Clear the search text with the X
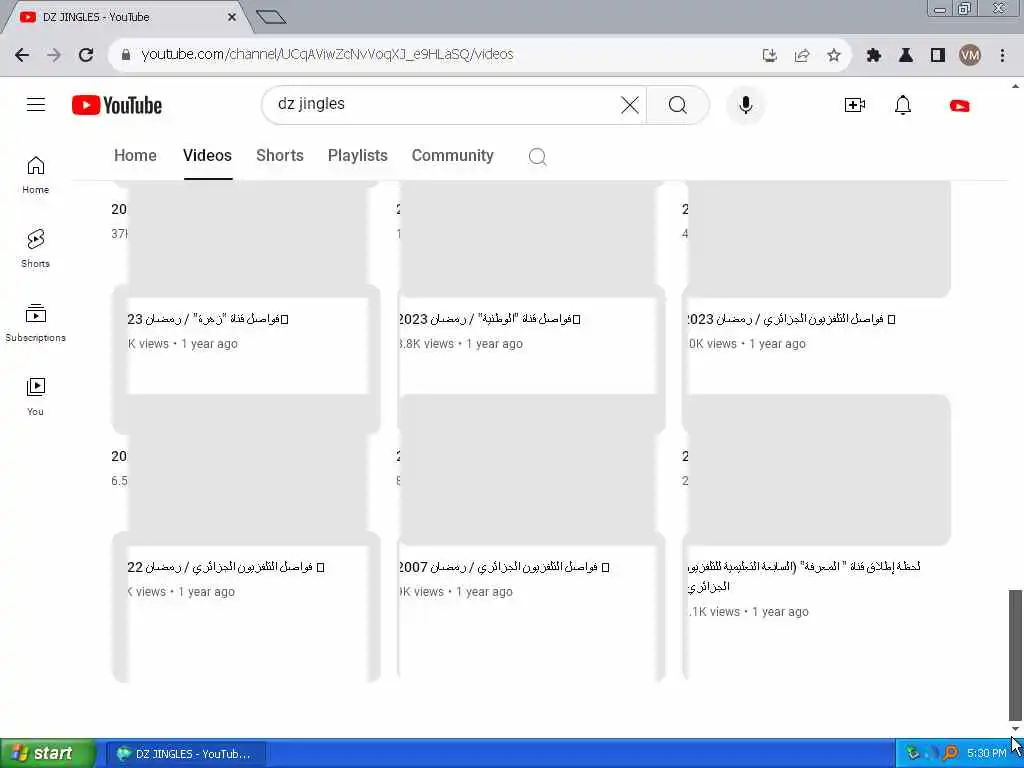This screenshot has height=768, width=1024. point(630,104)
